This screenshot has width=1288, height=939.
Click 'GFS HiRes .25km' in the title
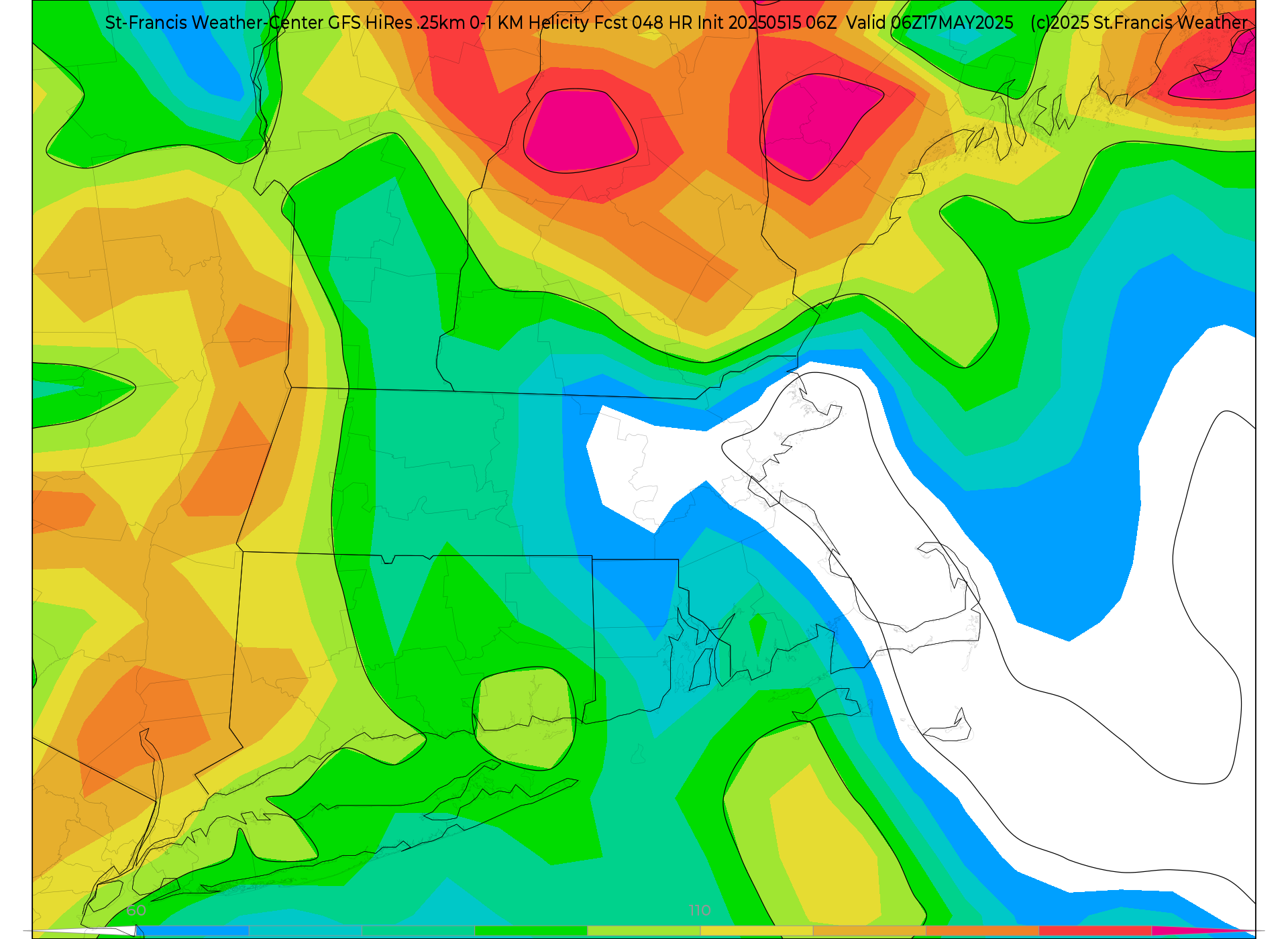click(x=396, y=23)
